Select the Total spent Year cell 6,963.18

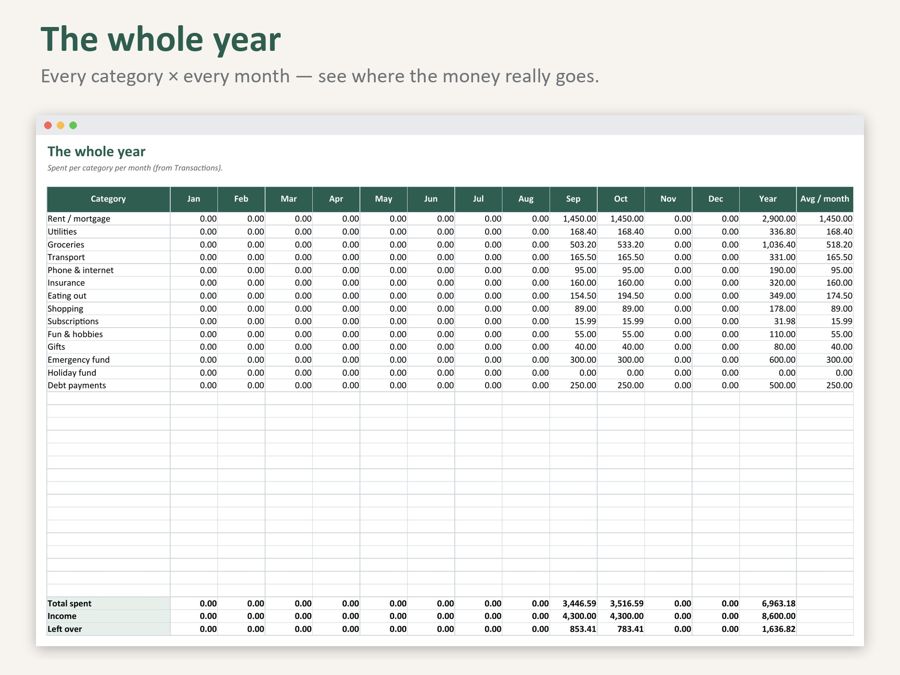(x=768, y=603)
